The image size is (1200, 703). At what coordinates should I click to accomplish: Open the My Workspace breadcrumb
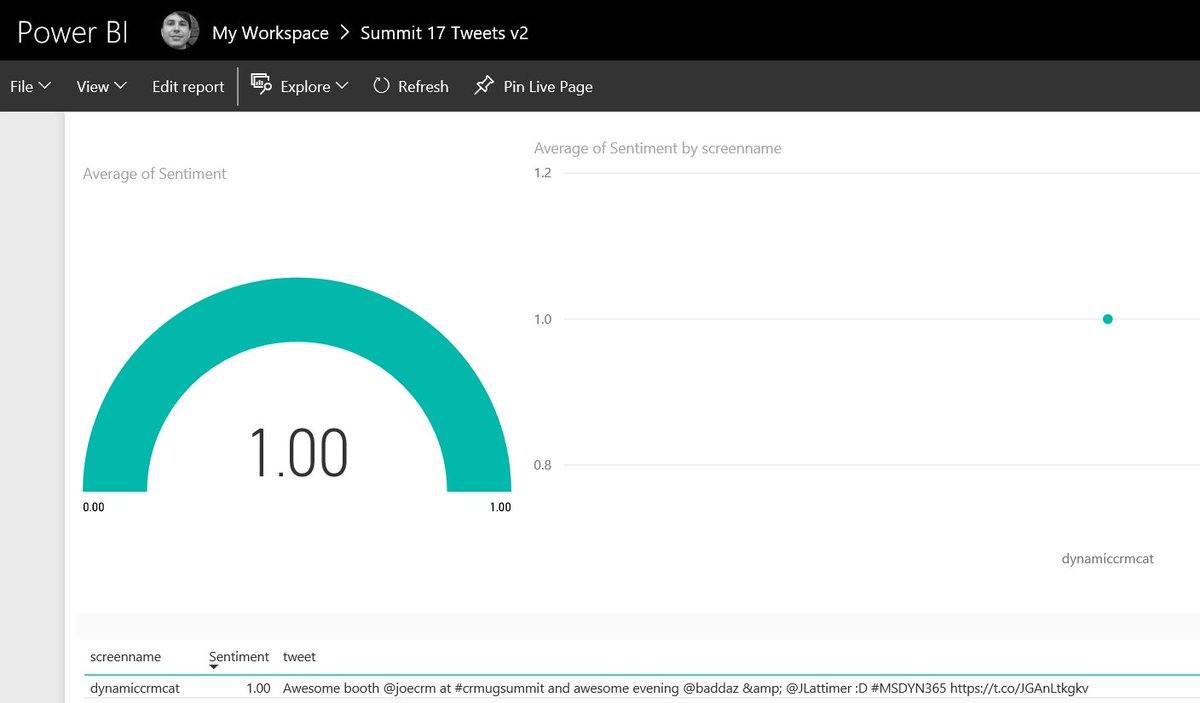point(269,31)
